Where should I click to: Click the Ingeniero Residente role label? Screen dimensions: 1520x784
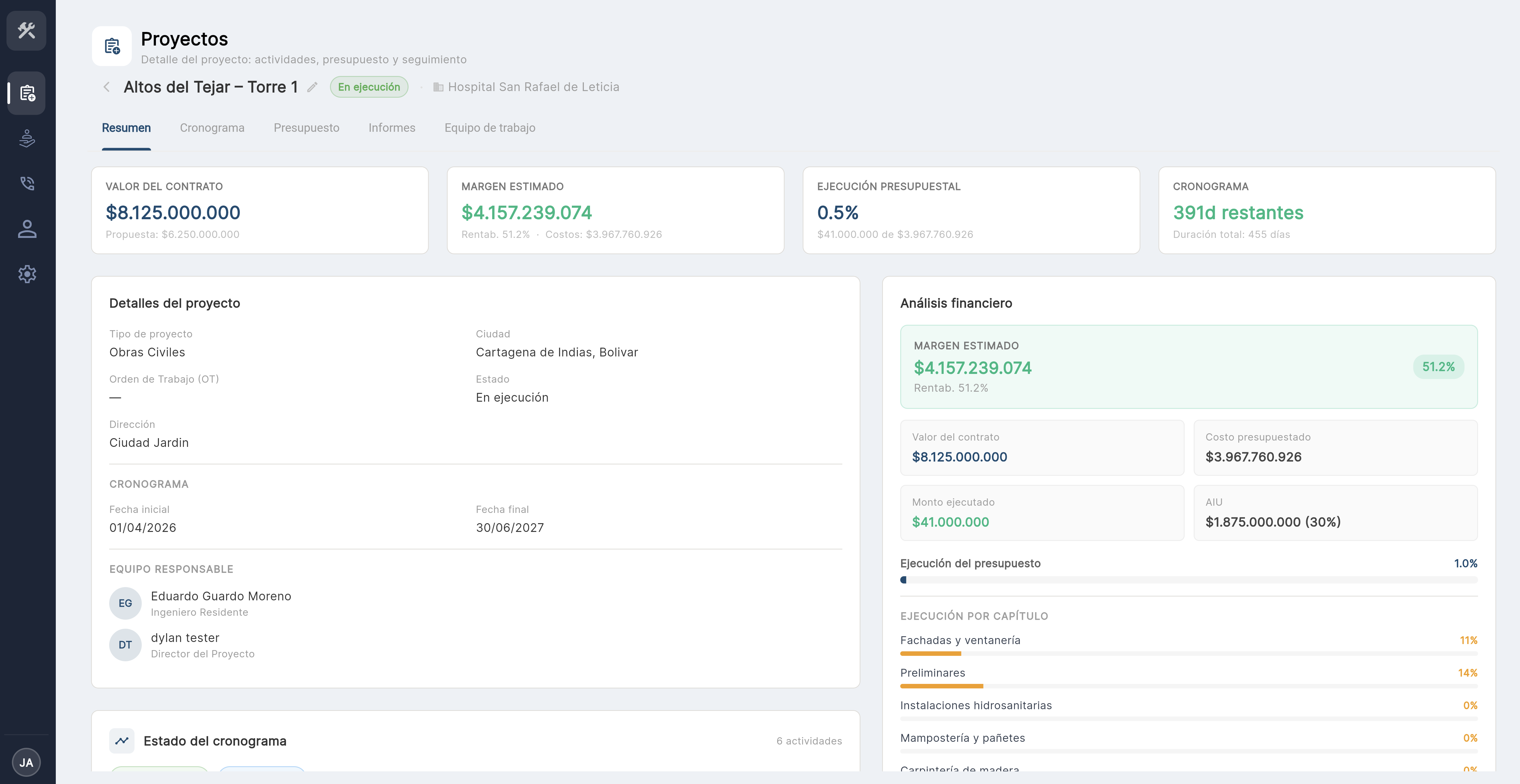pos(199,612)
